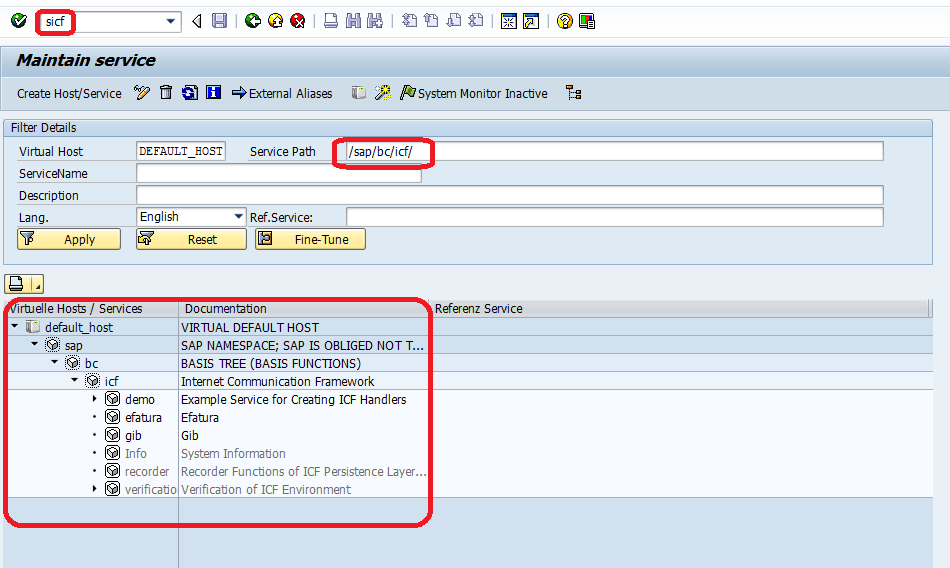Click the red Cancel icon
The height and width of the screenshot is (568, 950).
tap(297, 21)
